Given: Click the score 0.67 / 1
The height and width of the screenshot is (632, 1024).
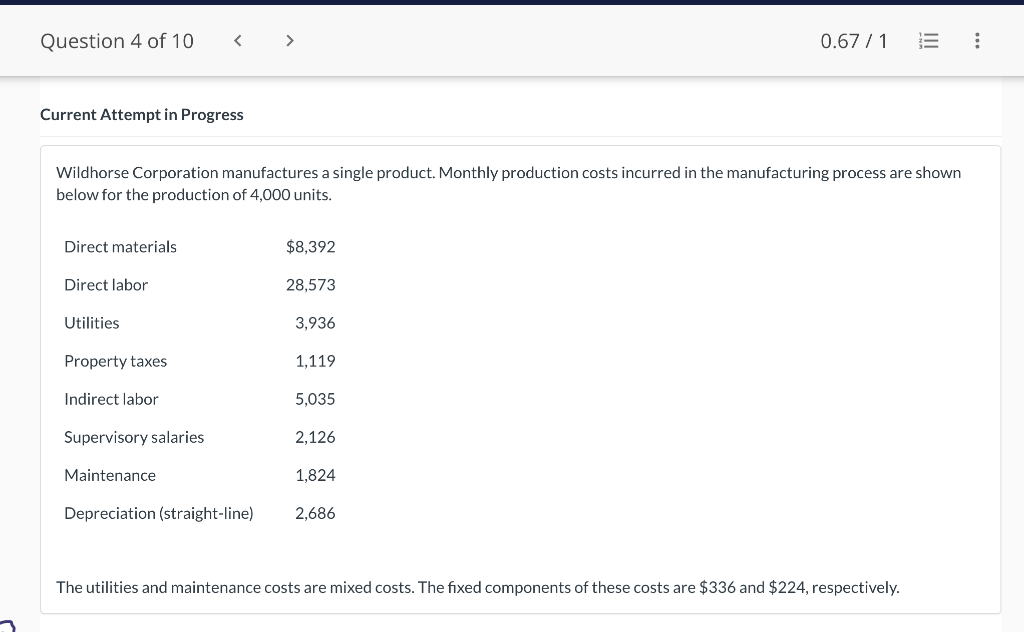Looking at the screenshot, I should click(x=854, y=41).
